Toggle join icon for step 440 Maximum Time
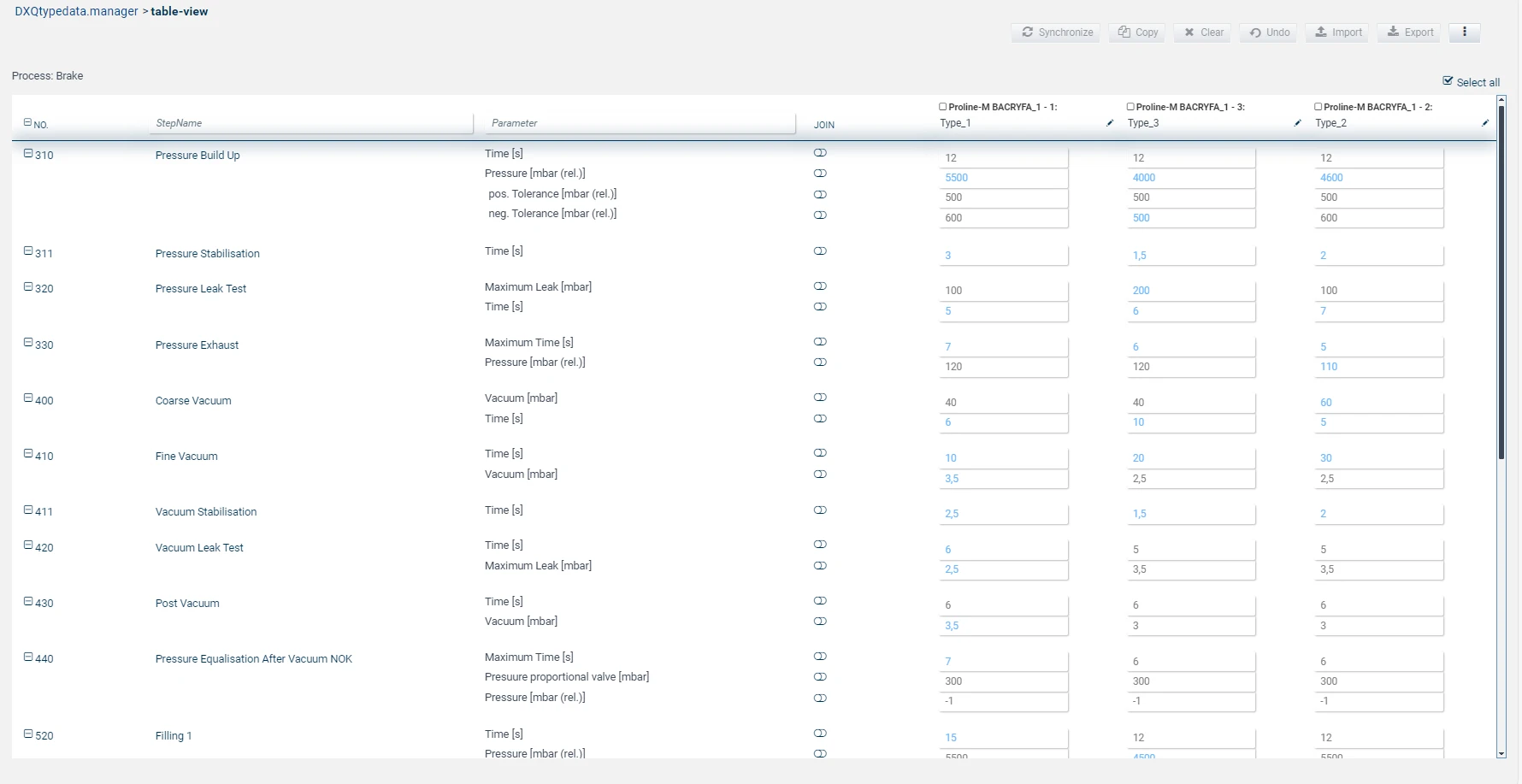The image size is (1522, 784). pyautogui.click(x=820, y=657)
